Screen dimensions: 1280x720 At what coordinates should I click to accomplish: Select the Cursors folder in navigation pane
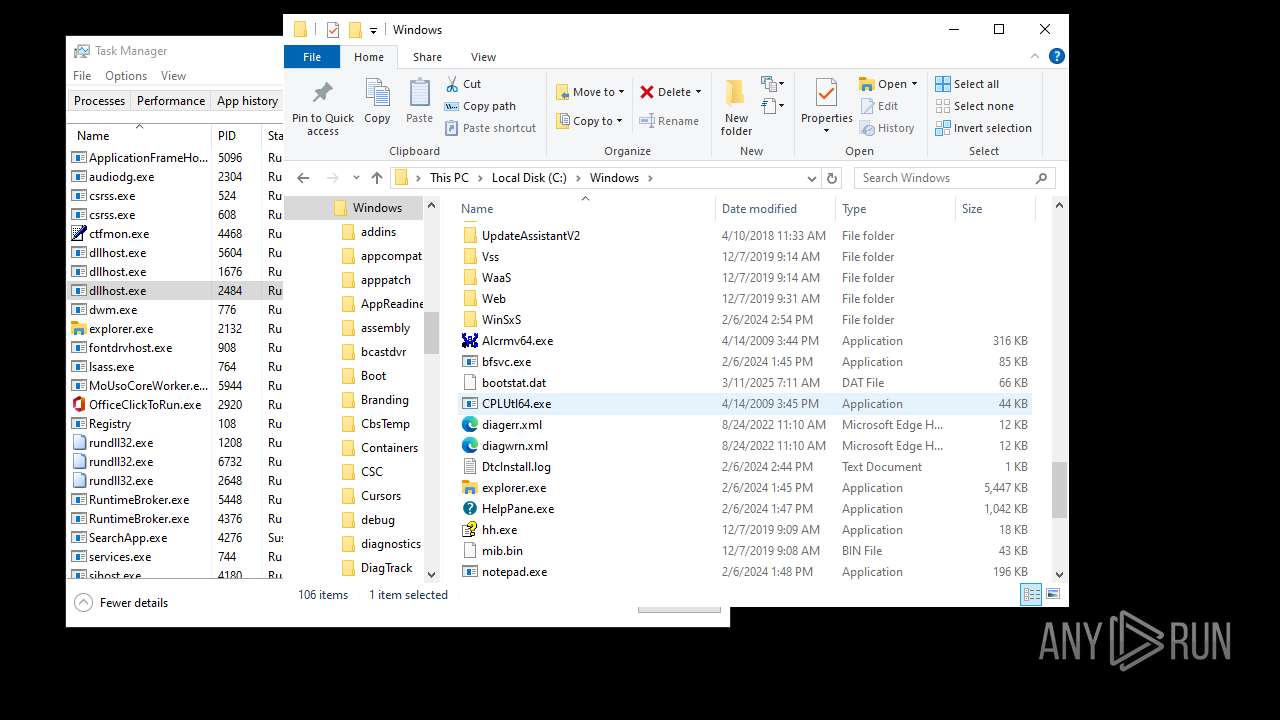[x=380, y=496]
